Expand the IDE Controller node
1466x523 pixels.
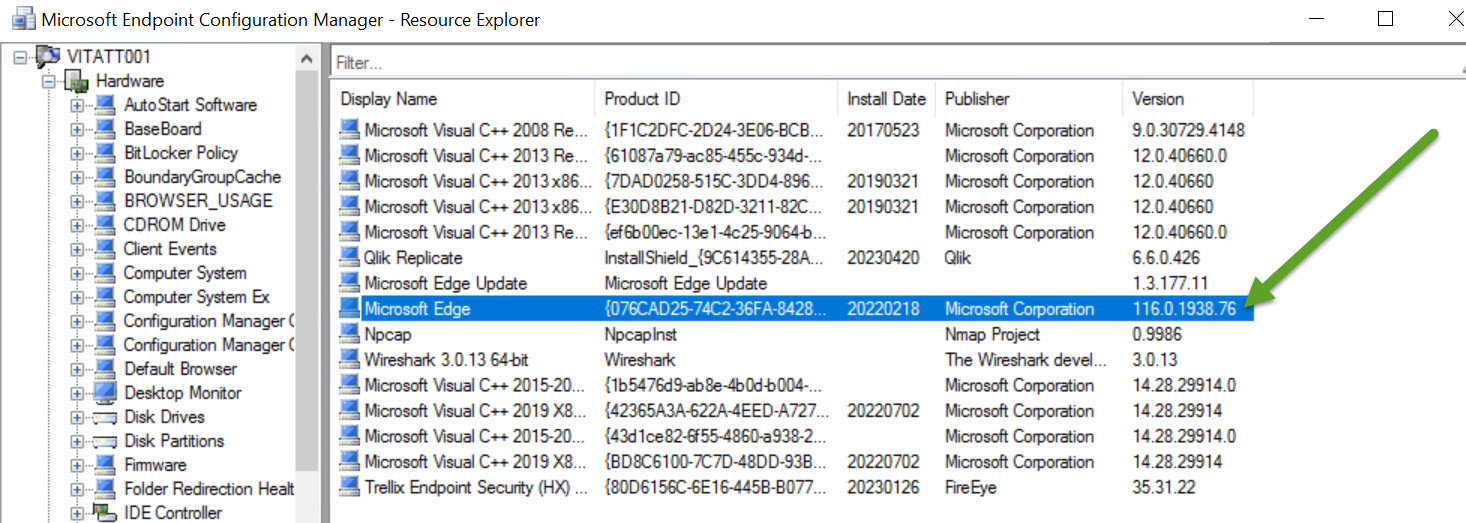click(x=77, y=513)
